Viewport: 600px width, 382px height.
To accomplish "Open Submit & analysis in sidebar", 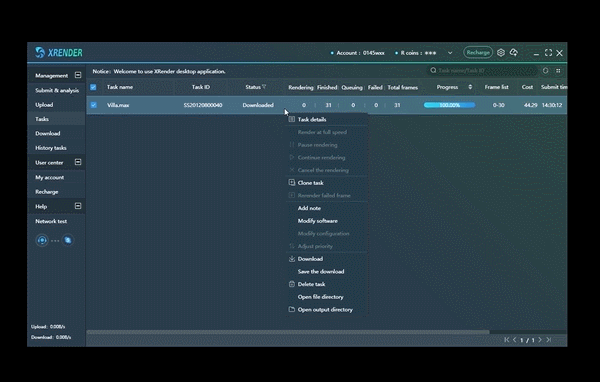I will (x=57, y=90).
